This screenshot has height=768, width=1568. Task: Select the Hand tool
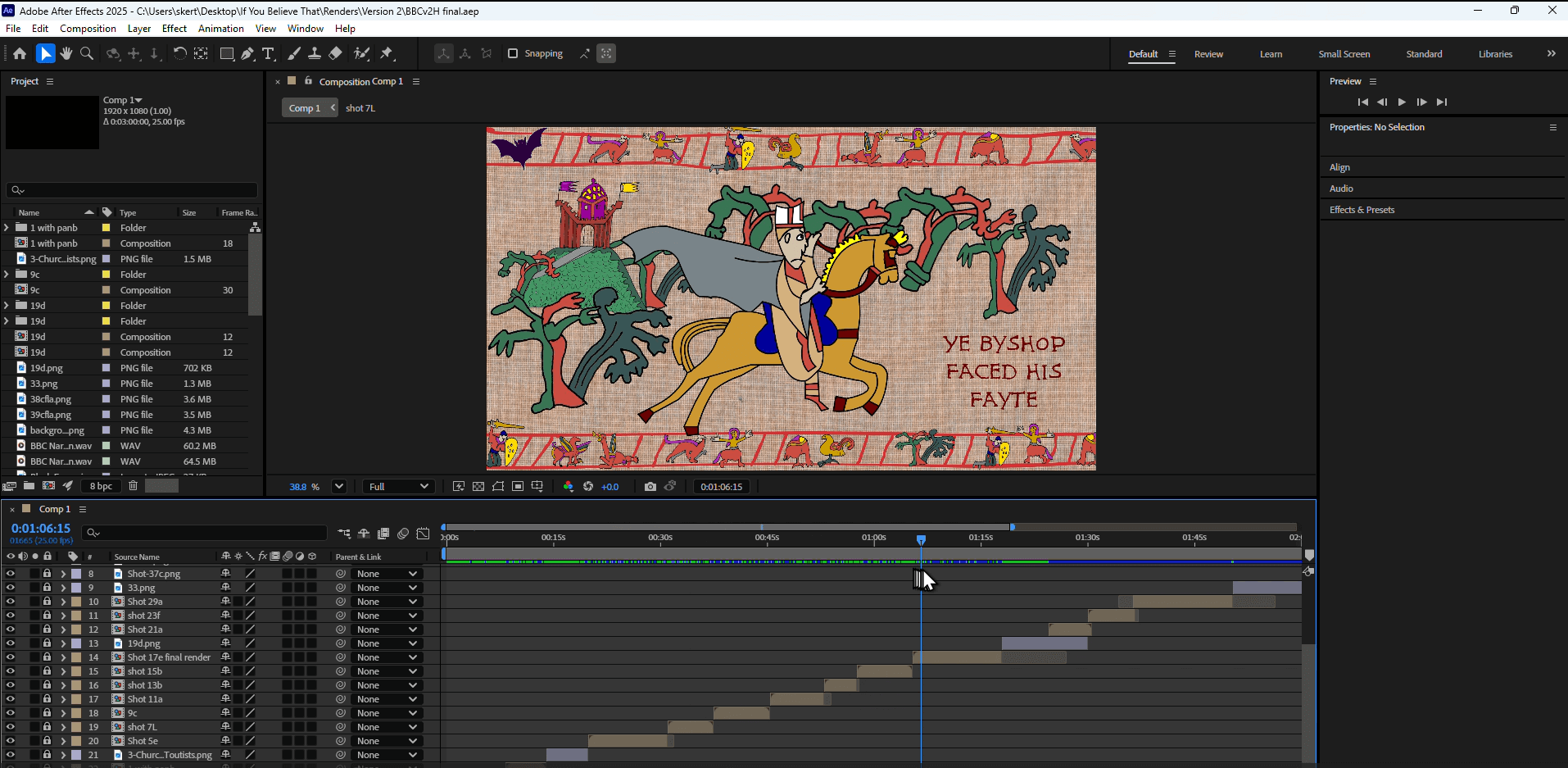click(66, 53)
